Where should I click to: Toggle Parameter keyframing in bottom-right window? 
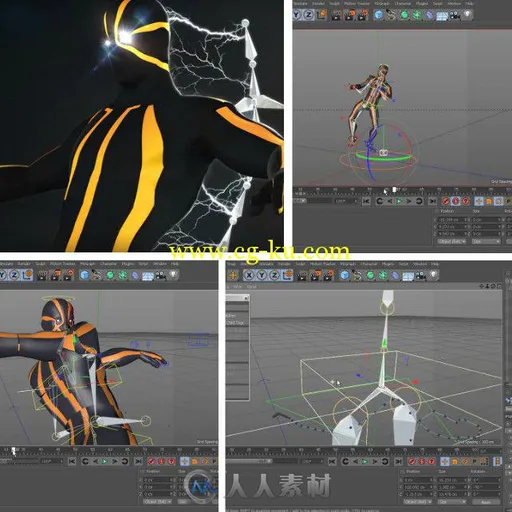pos(474,461)
